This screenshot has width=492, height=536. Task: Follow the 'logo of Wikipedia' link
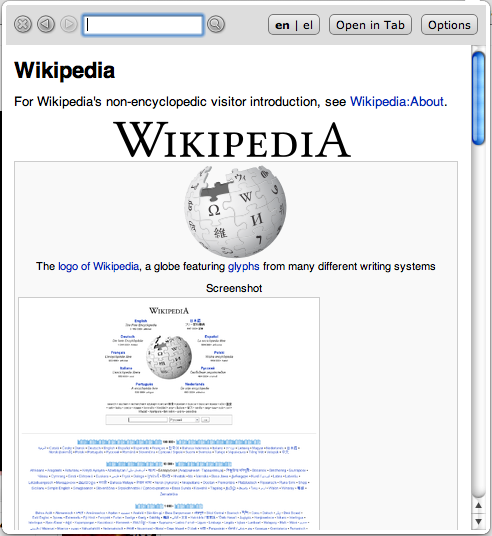pos(98,266)
